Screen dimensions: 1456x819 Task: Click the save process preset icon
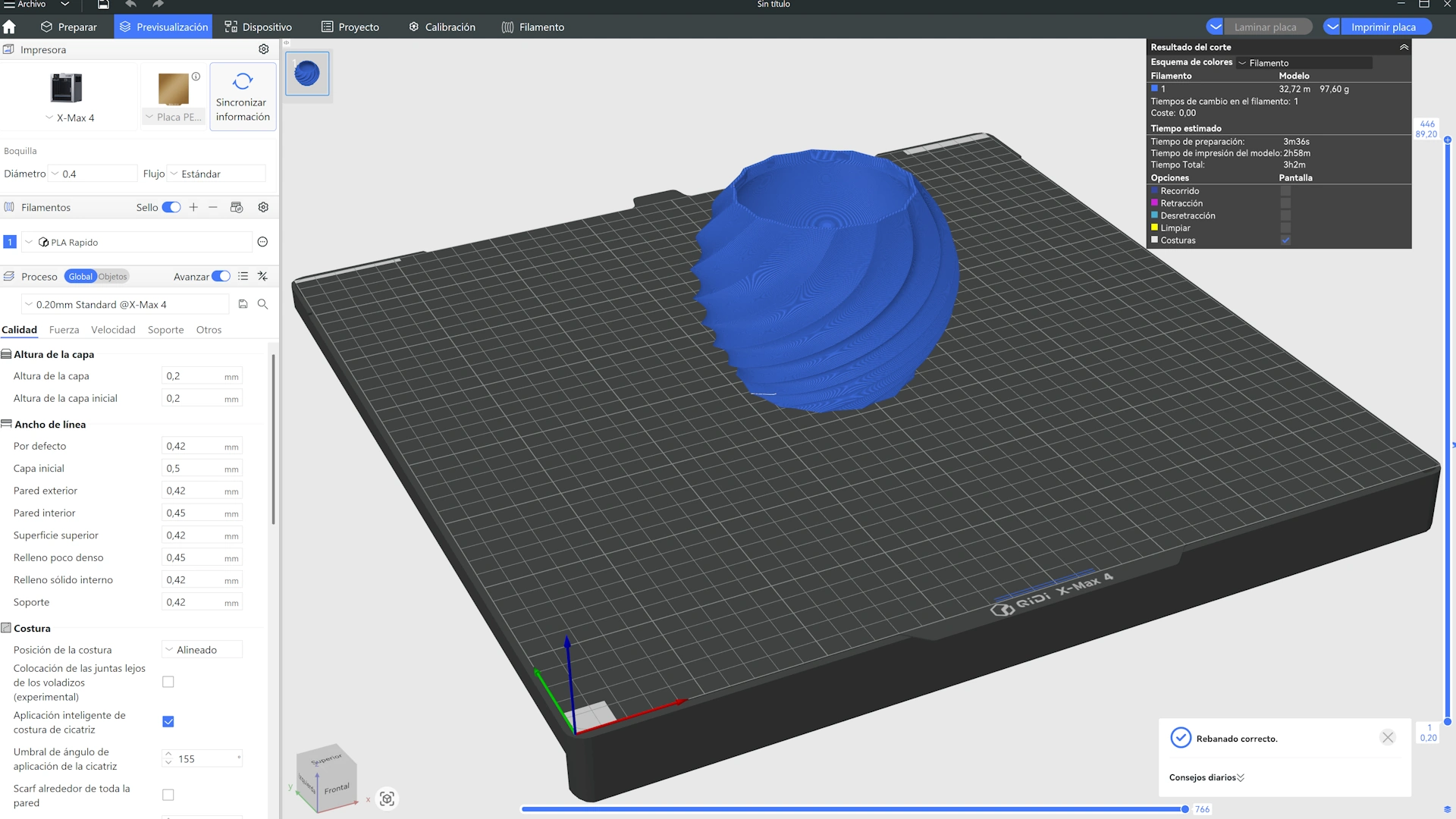tap(243, 304)
